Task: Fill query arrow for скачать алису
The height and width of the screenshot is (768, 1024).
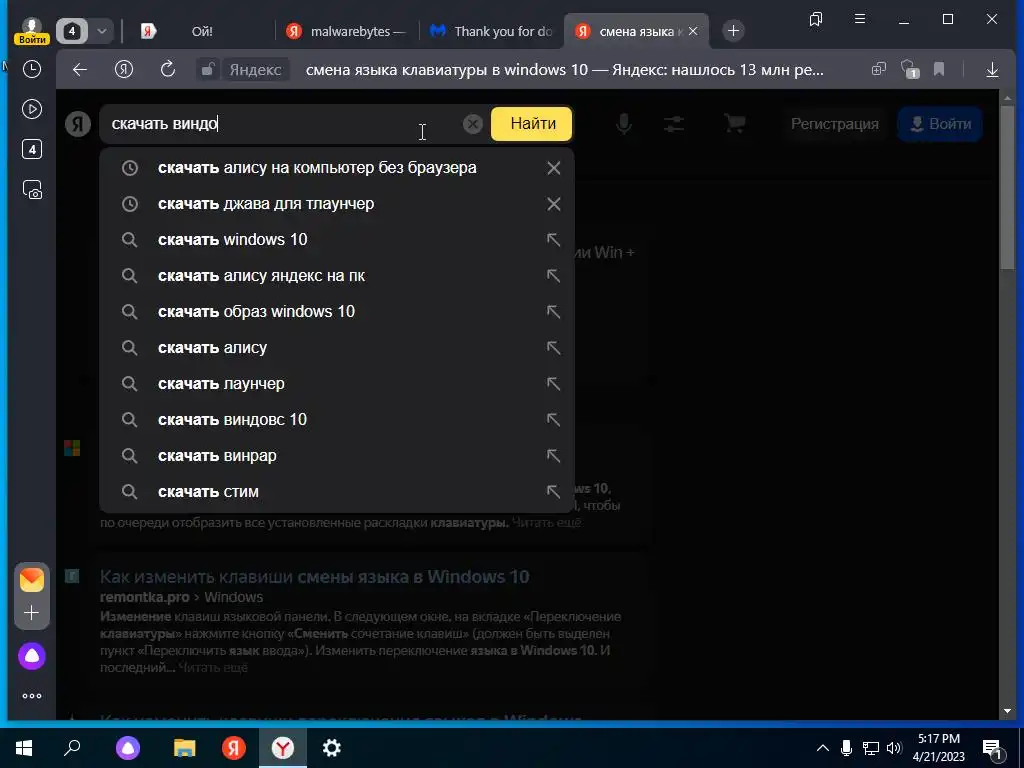Action: pos(554,347)
